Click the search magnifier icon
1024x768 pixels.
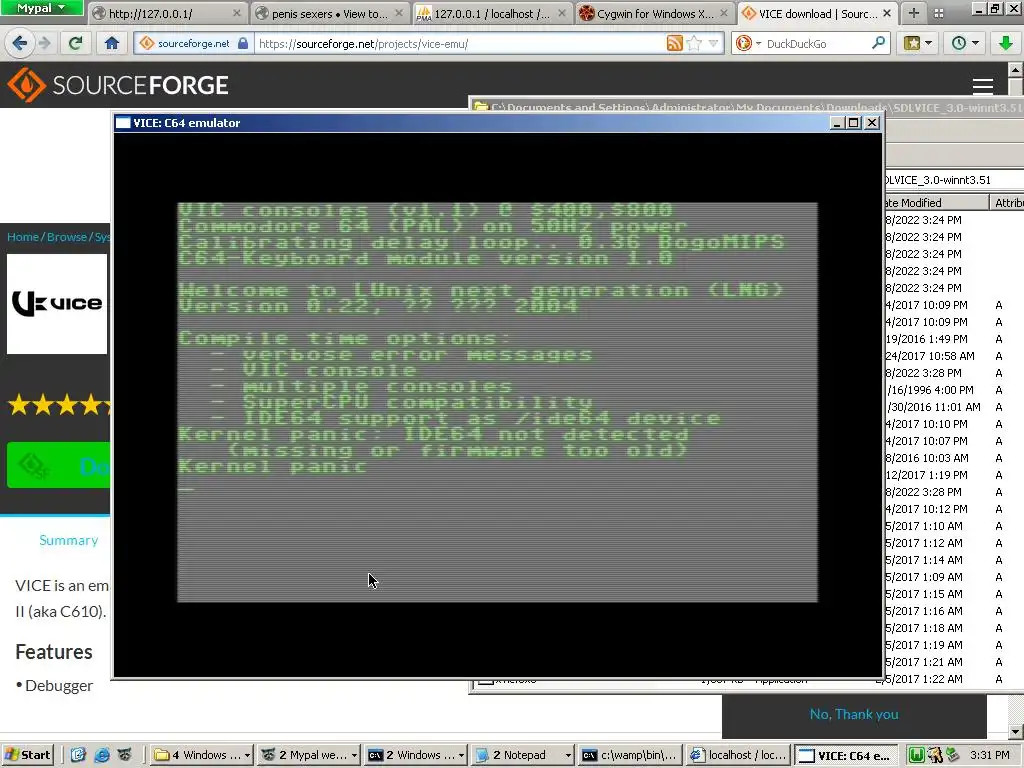tap(878, 44)
